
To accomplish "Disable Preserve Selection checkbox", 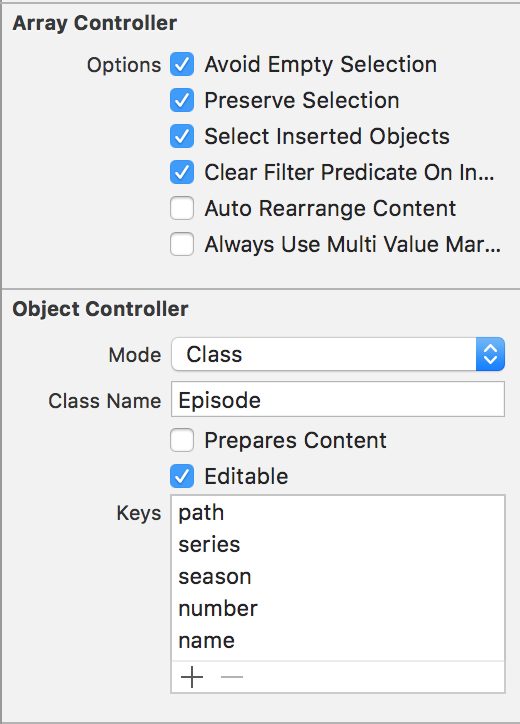I will click(182, 100).
